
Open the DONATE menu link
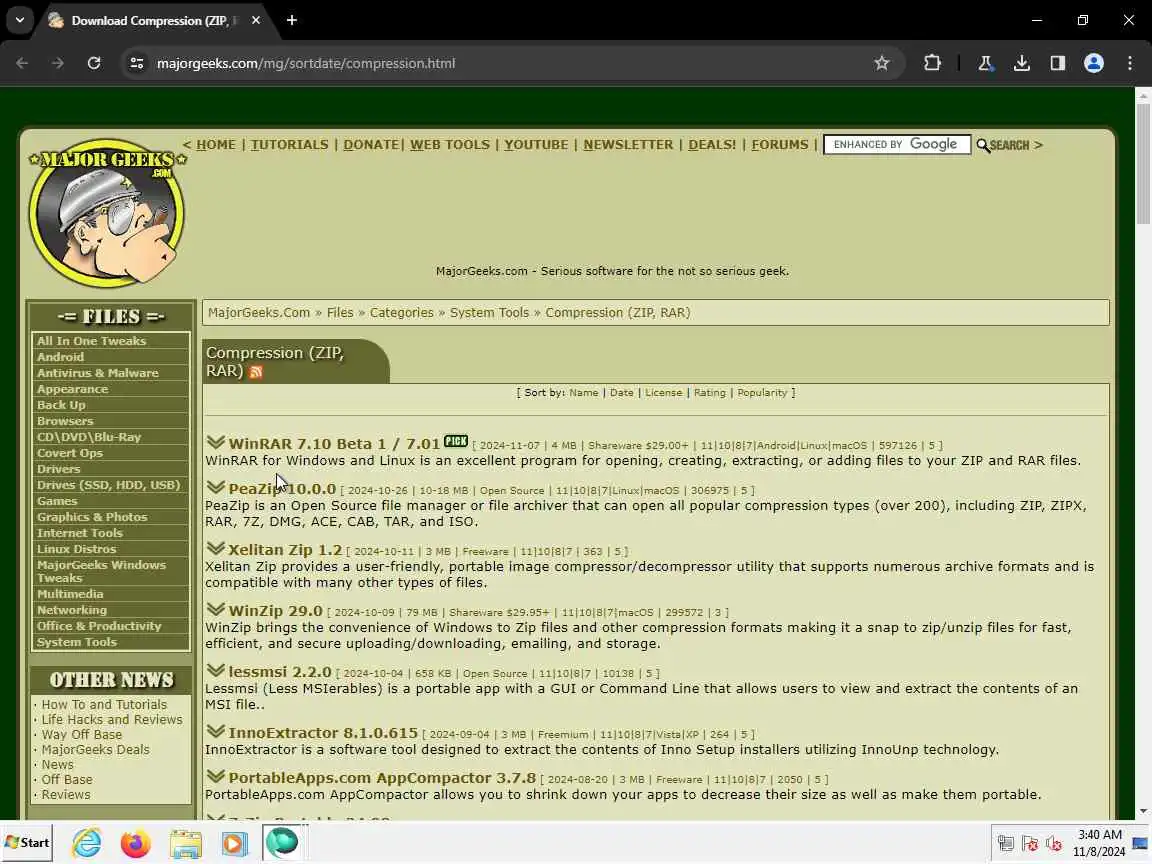[371, 145]
